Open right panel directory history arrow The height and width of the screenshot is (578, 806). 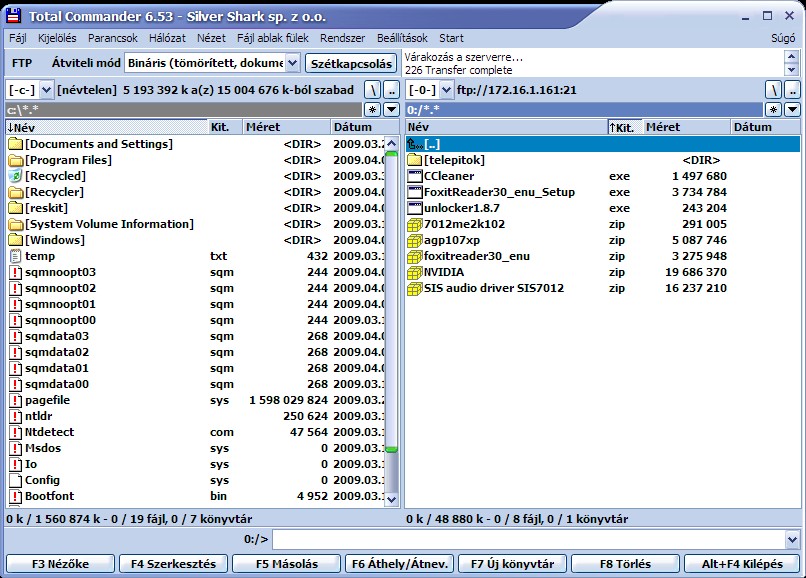(x=792, y=109)
